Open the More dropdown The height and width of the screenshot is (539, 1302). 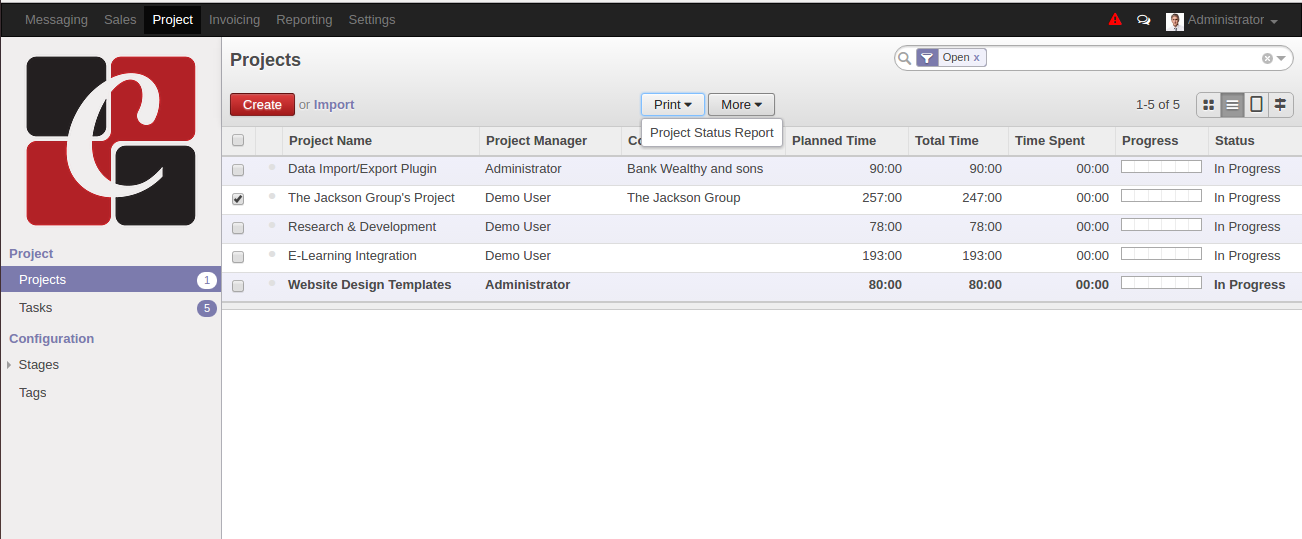[741, 105]
